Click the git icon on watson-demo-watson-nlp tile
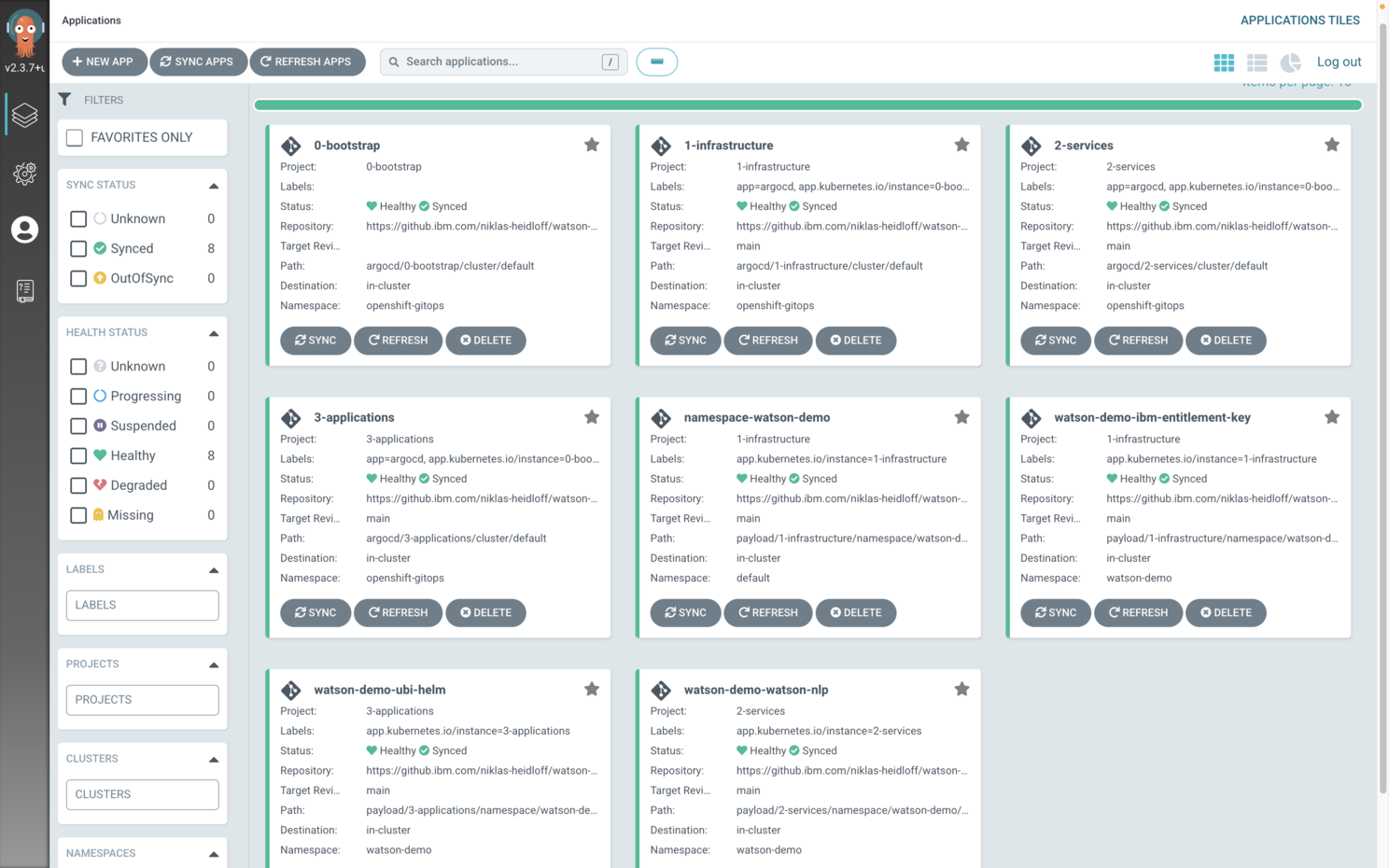This screenshot has width=1389, height=868. (x=661, y=690)
